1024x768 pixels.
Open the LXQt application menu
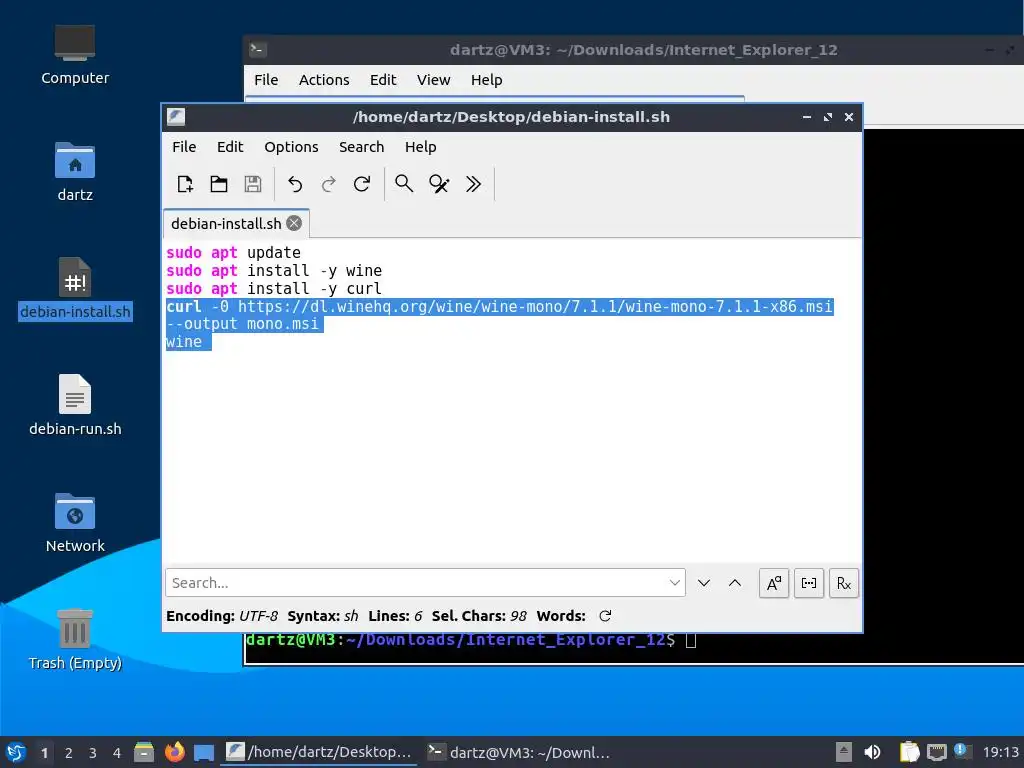(16, 752)
